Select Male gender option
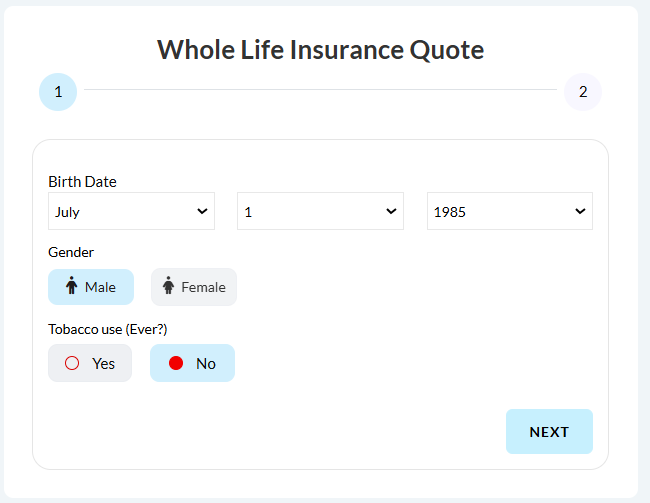The width and height of the screenshot is (650, 503). coord(91,287)
